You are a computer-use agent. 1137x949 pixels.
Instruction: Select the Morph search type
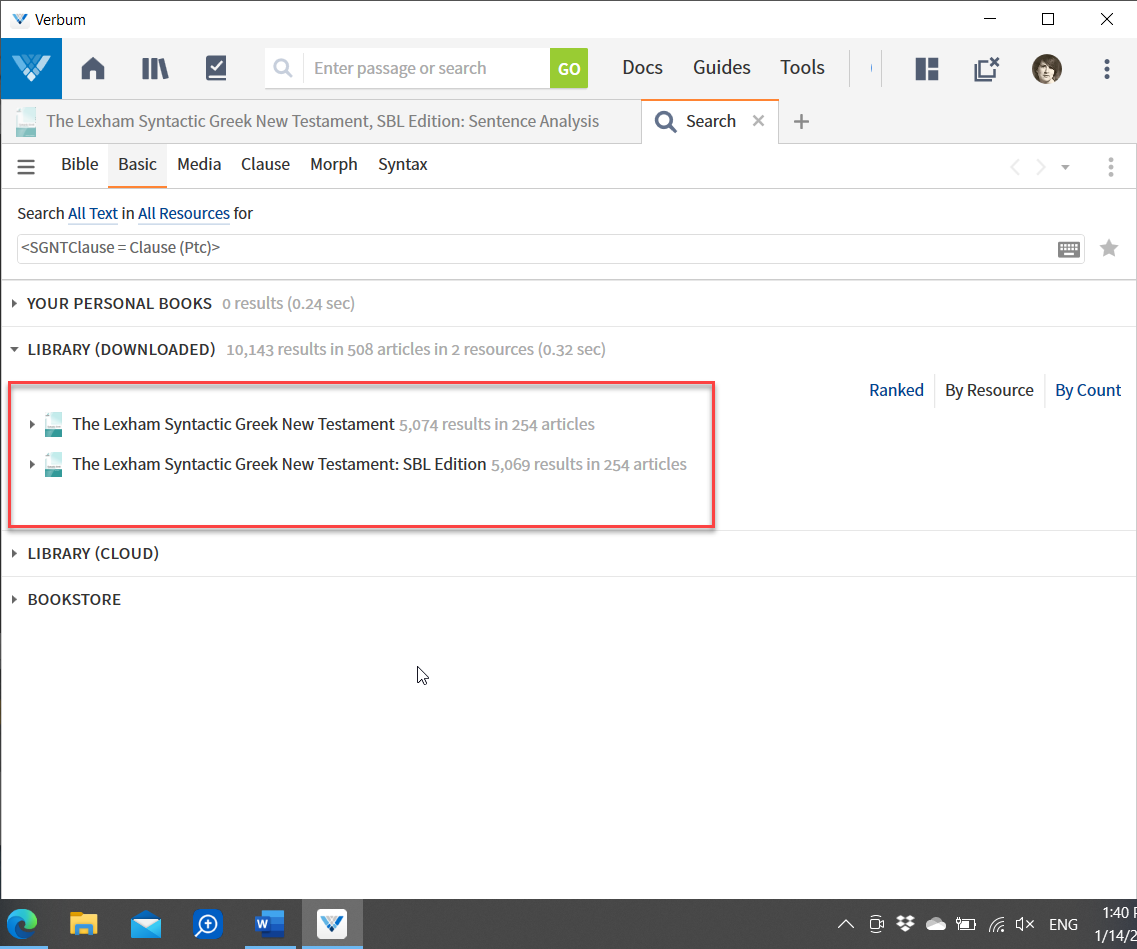click(334, 165)
